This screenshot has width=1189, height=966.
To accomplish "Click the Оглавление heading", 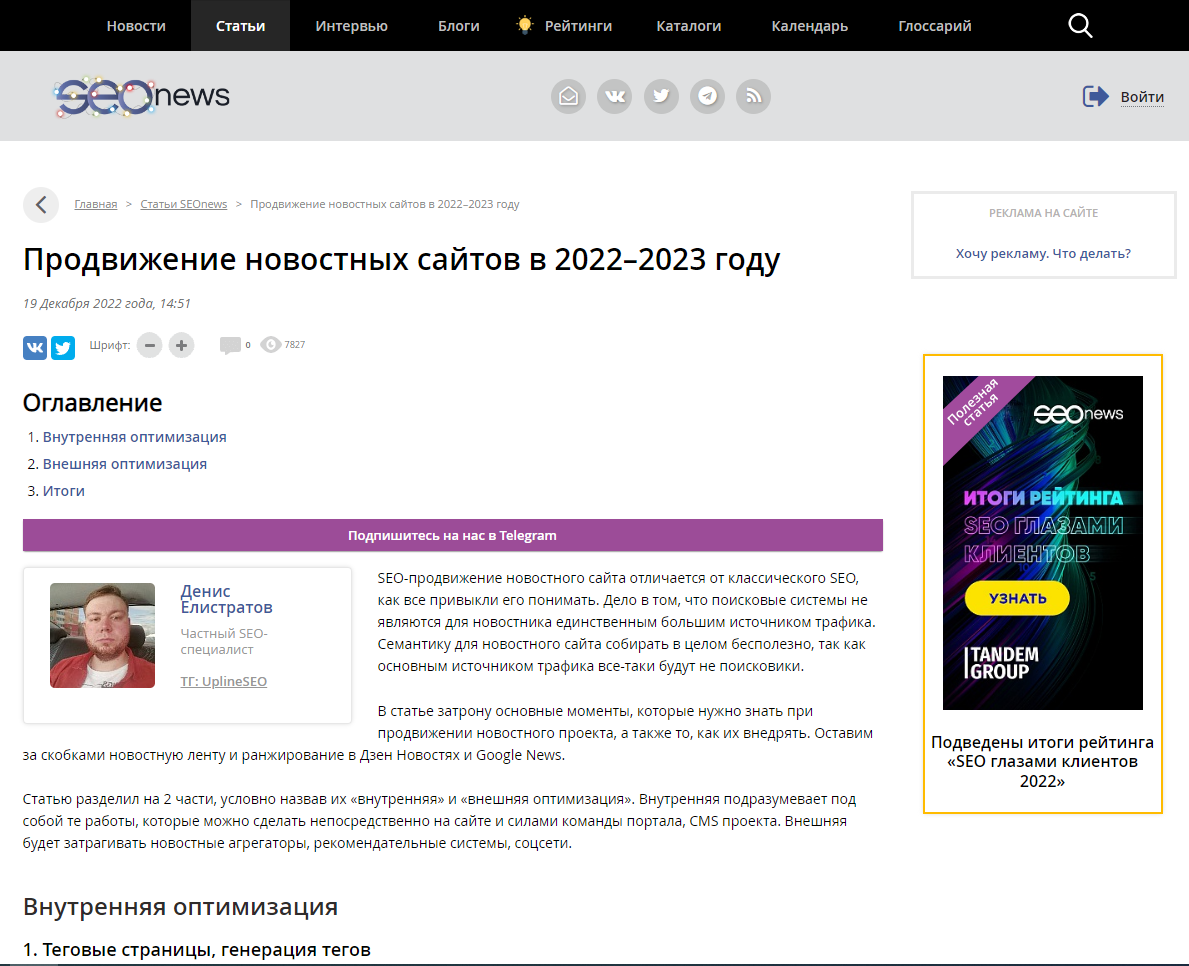I will 93,403.
